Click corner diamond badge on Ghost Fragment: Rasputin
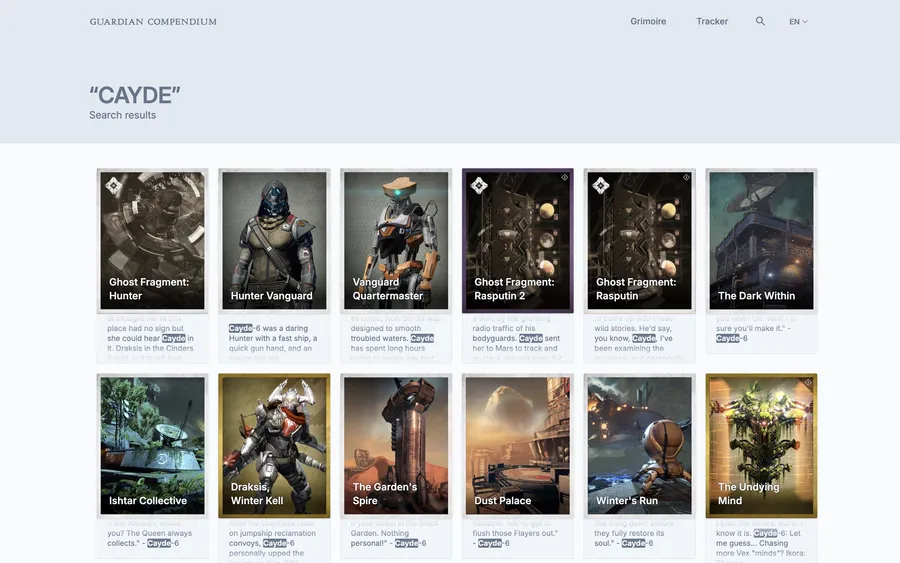 (686, 177)
